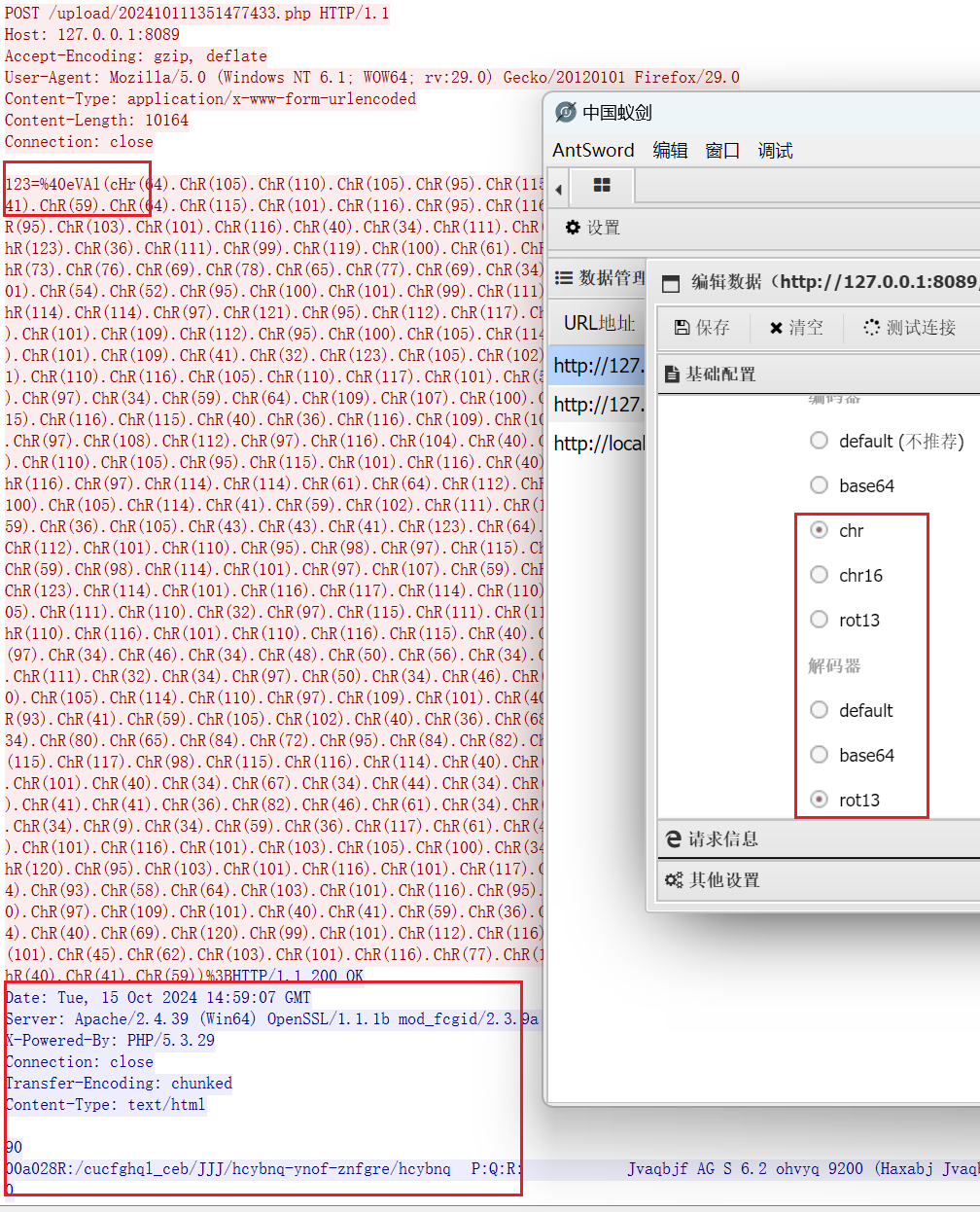The image size is (980, 1212).
Task: Open the 编辑 menu
Action: point(670,151)
